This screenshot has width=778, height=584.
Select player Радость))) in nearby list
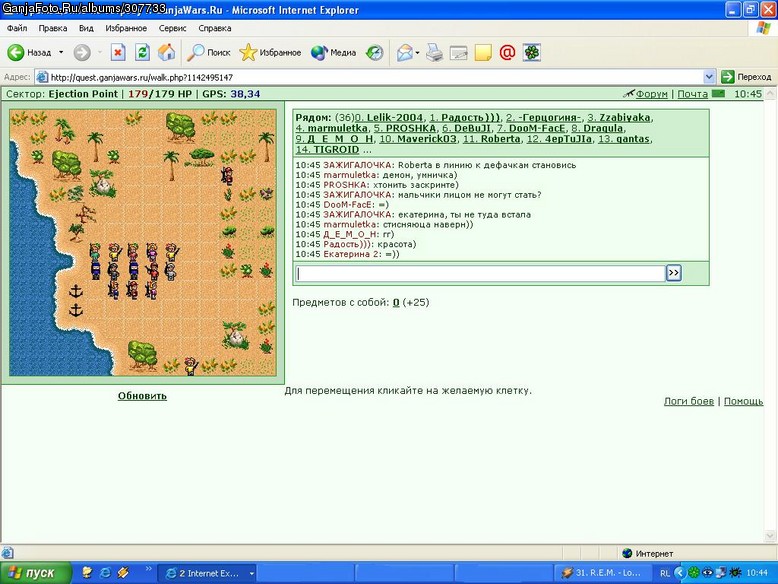464,118
